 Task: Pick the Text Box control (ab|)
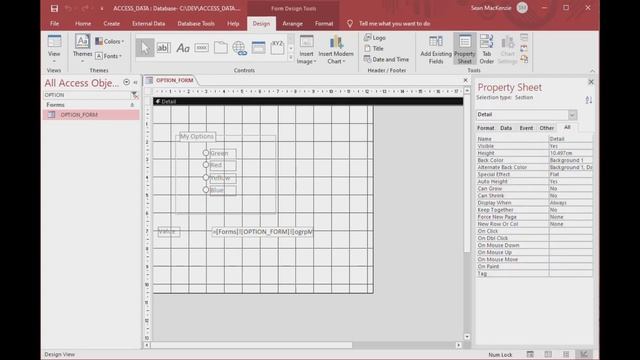coord(163,48)
